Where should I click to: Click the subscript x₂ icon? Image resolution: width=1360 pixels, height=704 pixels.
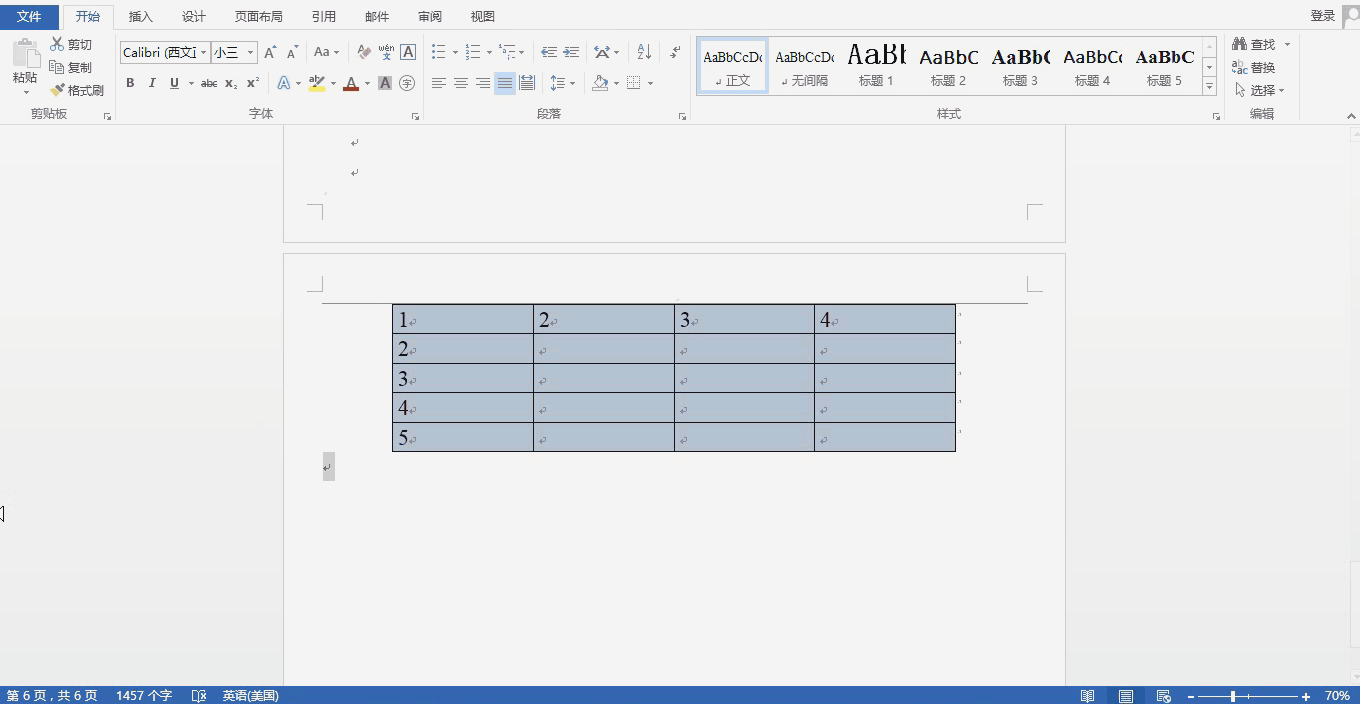click(231, 83)
